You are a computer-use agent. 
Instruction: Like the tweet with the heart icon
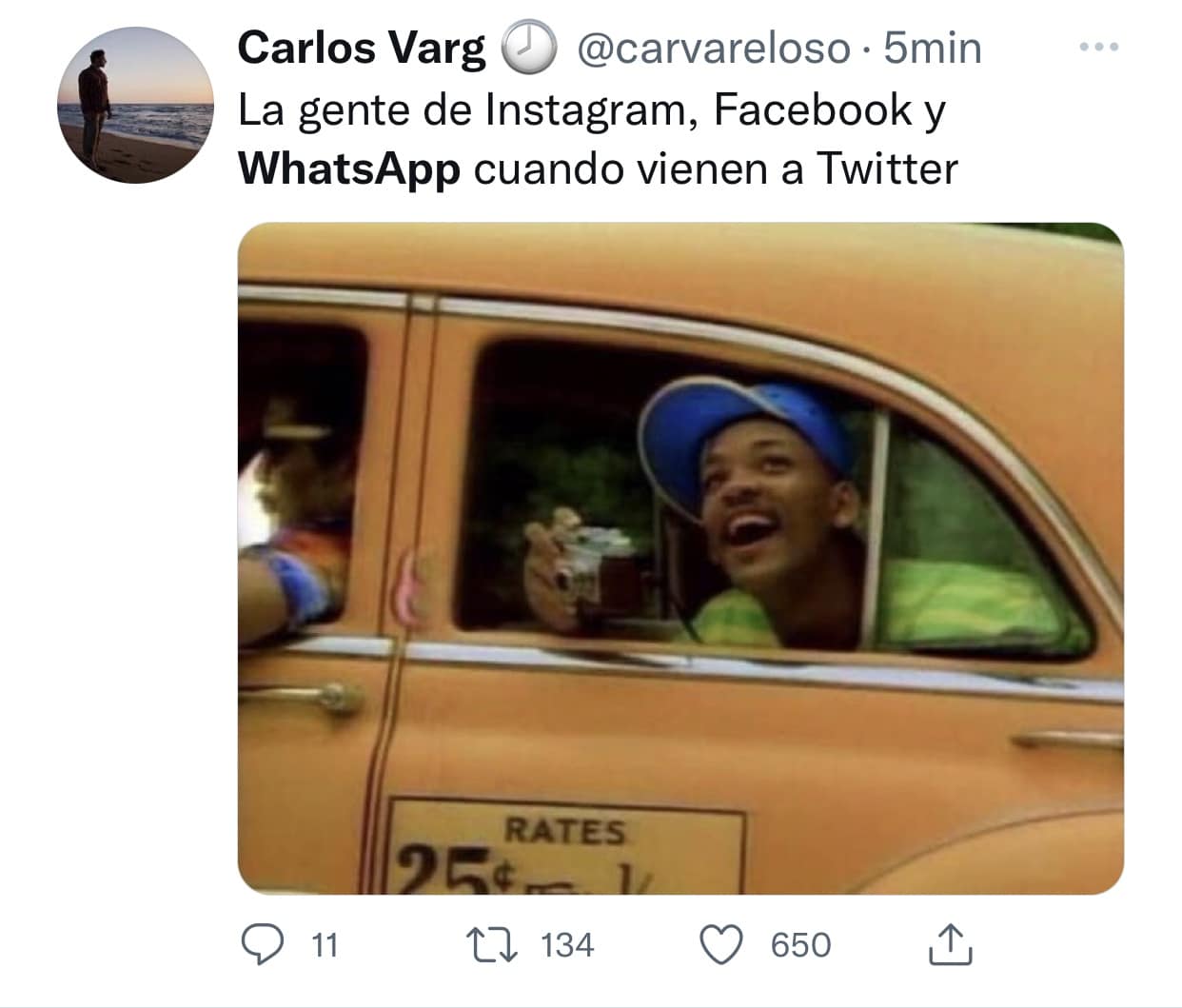[x=721, y=945]
